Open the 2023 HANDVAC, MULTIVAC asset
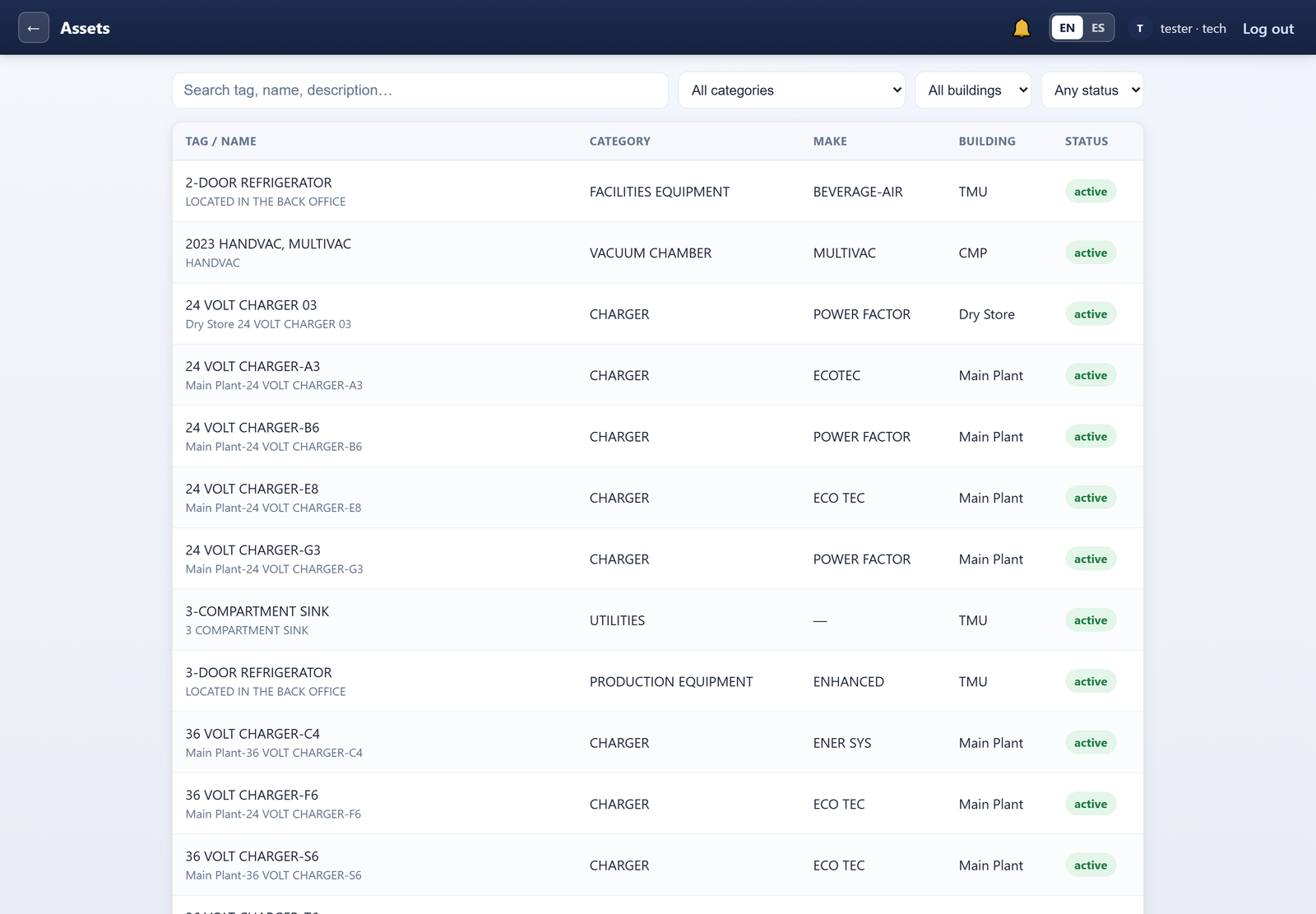 pos(658,253)
